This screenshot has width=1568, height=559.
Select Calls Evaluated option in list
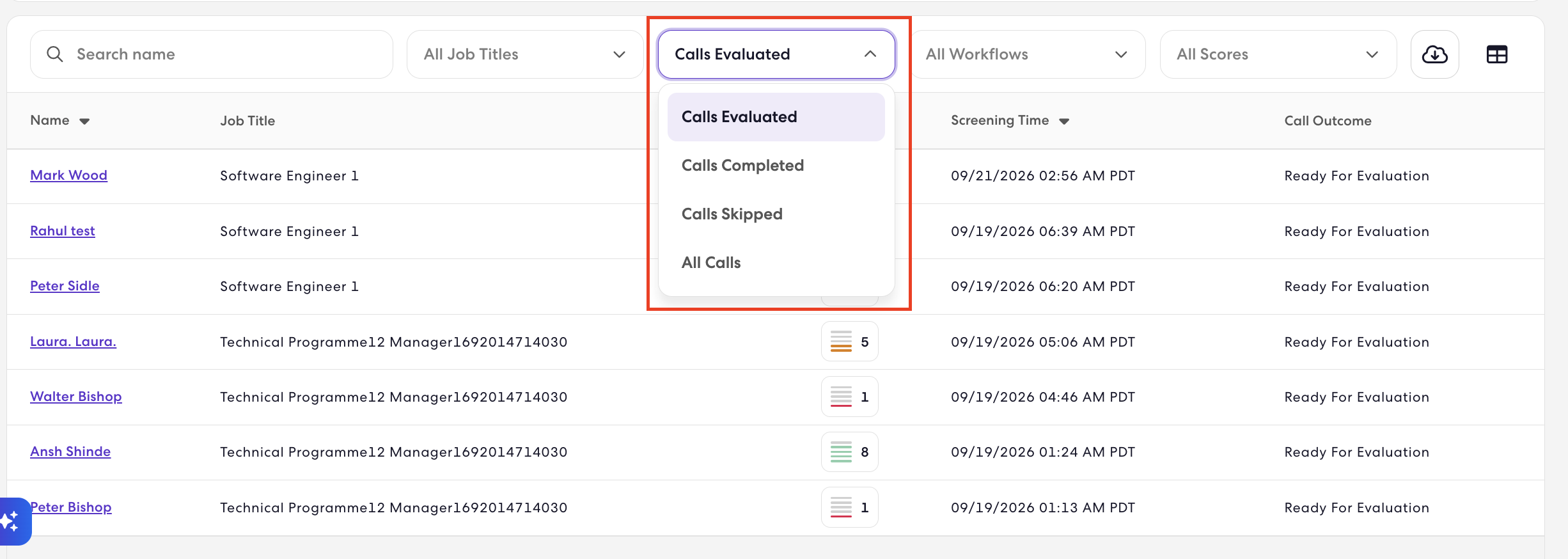pyautogui.click(x=776, y=117)
